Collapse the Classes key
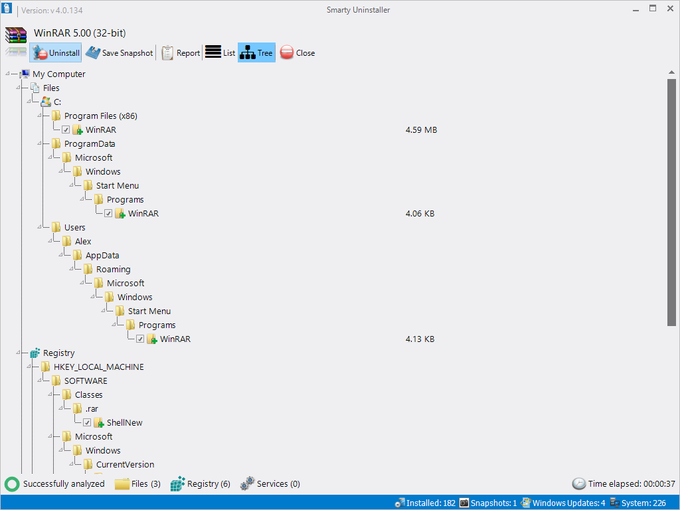680x510 pixels. point(50,395)
